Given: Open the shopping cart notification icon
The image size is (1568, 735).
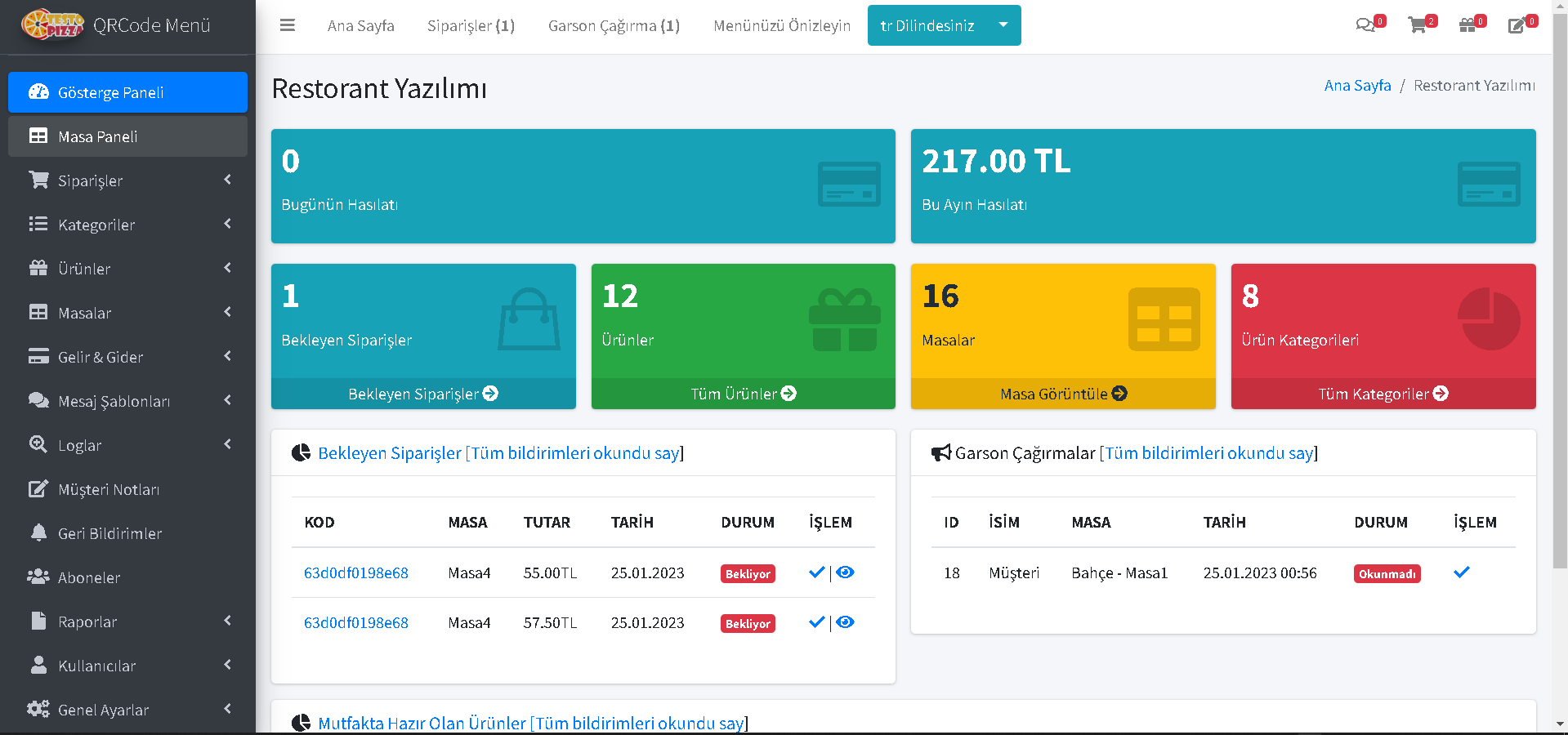Looking at the screenshot, I should click(x=1417, y=25).
